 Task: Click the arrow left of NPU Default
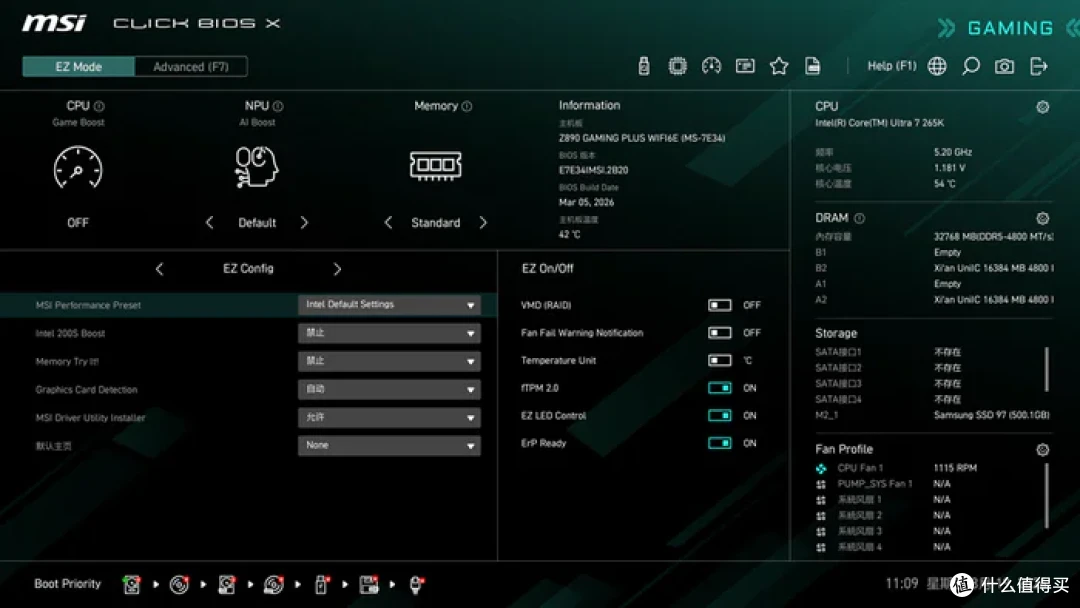pos(209,222)
